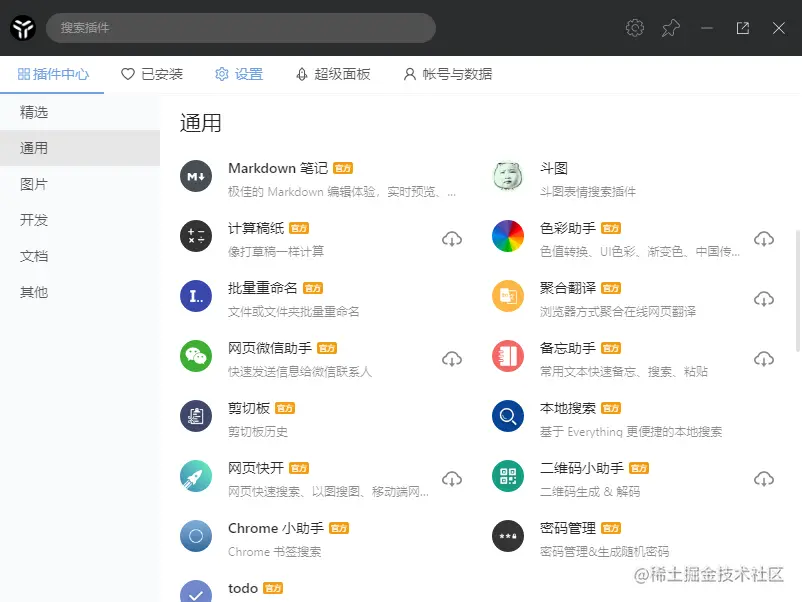Switch to 插件中心 tab
The height and width of the screenshot is (602, 802).
[53, 75]
